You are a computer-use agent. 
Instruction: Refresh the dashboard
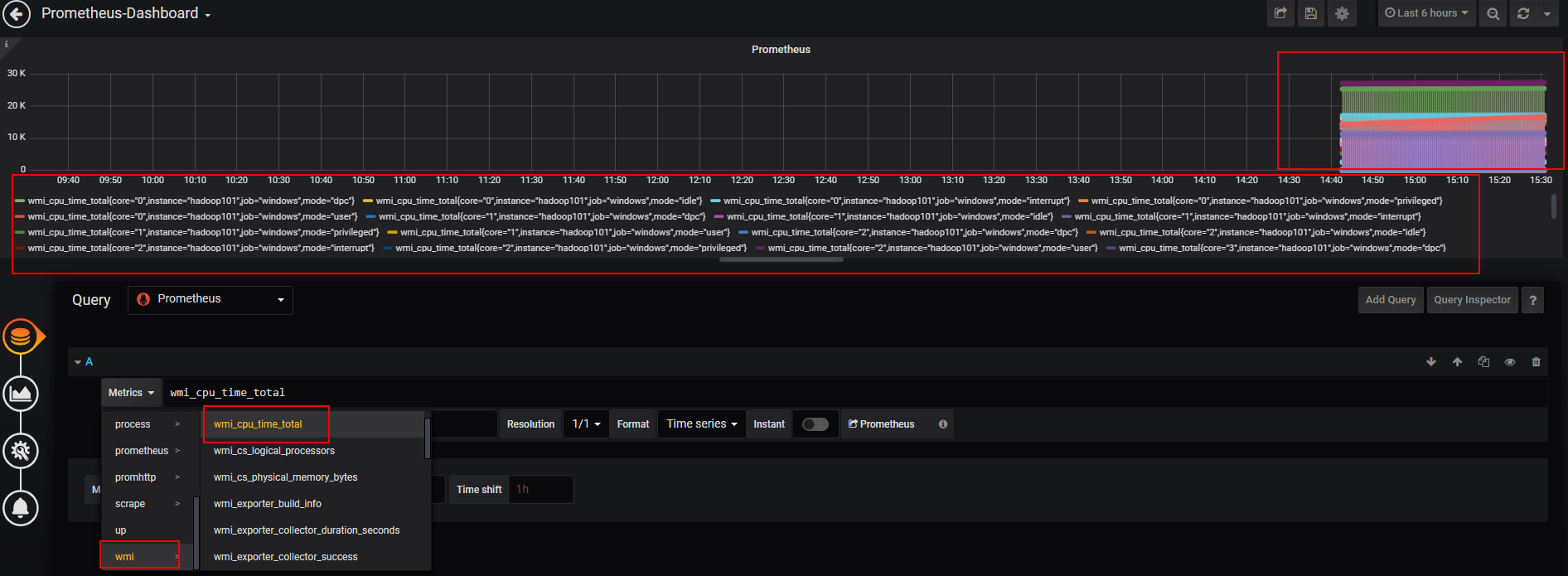pos(1522,13)
